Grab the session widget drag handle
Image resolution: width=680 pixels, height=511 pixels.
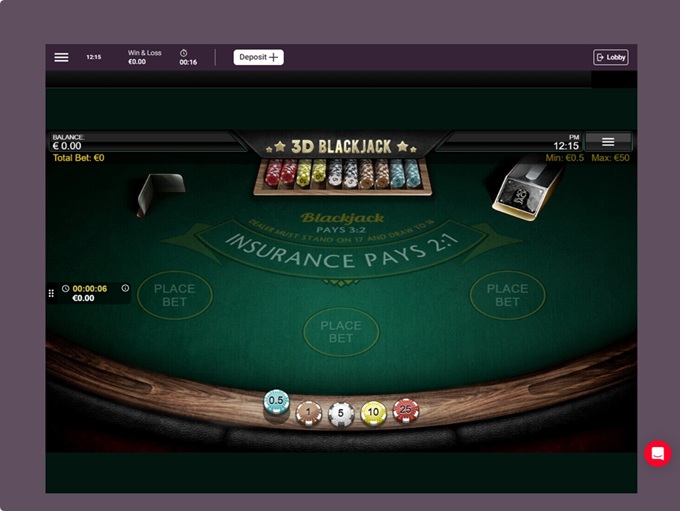[x=51, y=294]
